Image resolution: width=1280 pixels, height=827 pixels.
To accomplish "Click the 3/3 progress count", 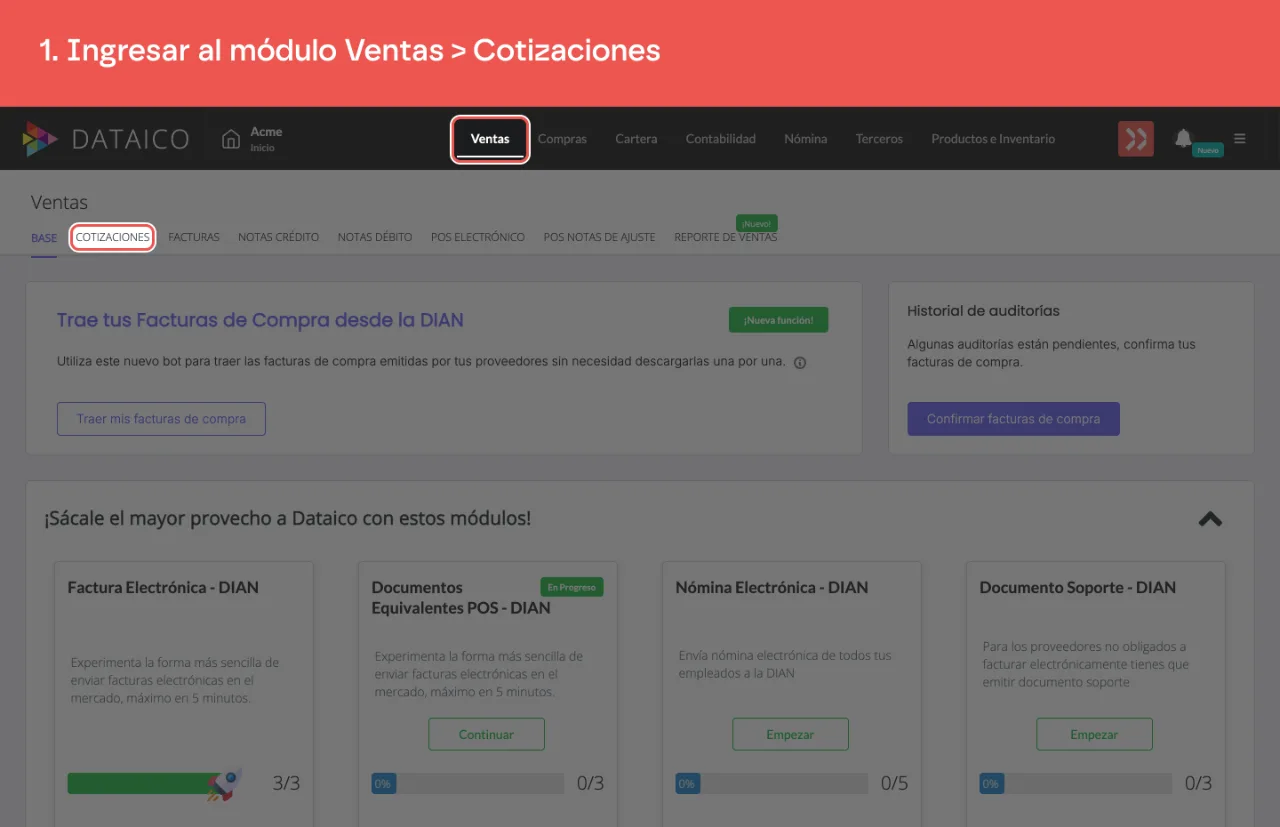I will click(x=286, y=783).
